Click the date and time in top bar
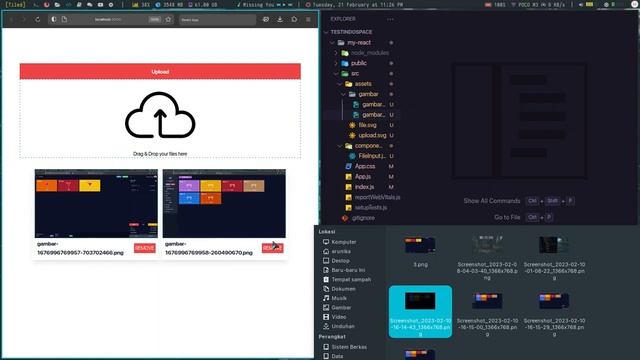The image size is (640, 360). (x=354, y=4)
